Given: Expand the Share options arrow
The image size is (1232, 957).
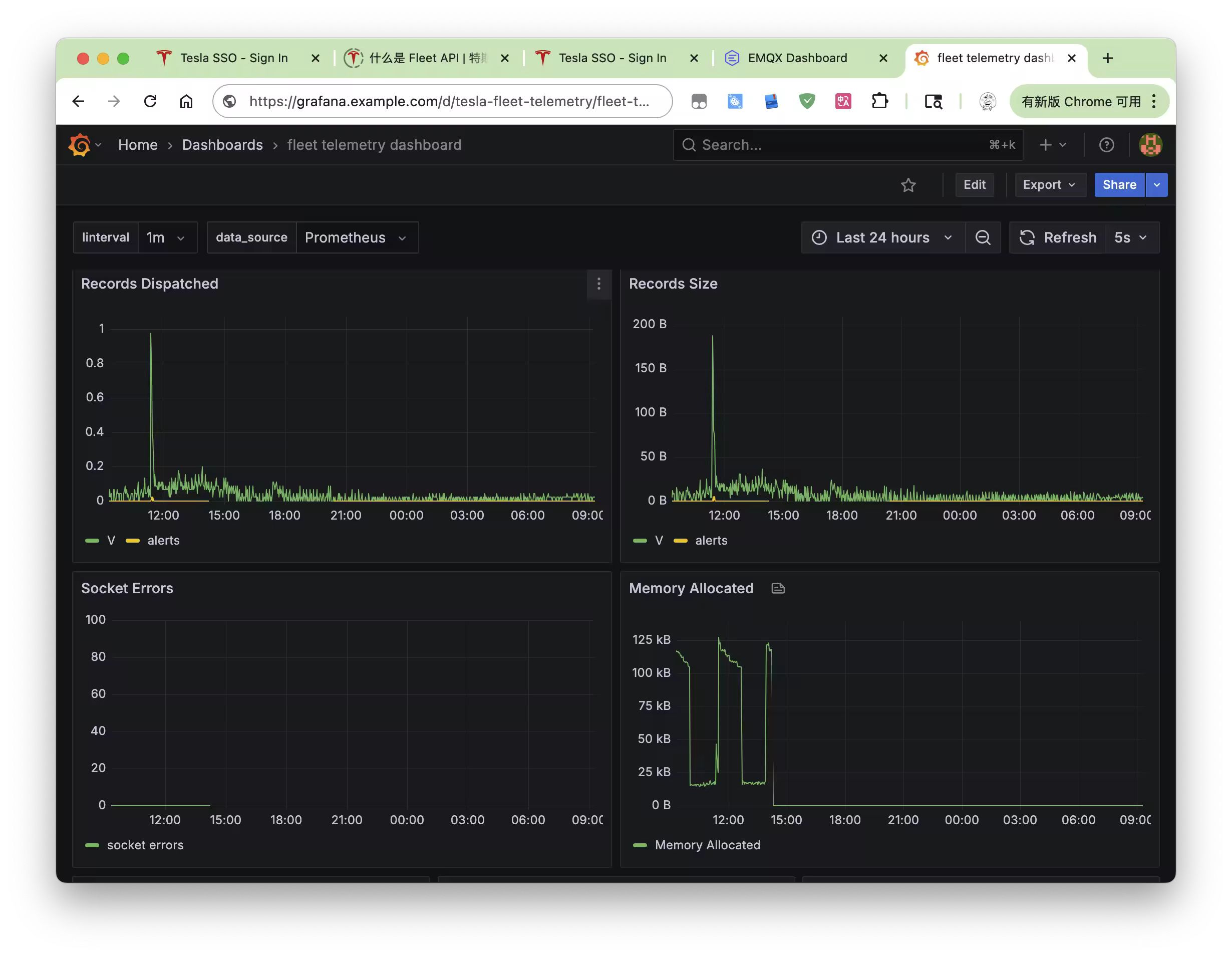Looking at the screenshot, I should pos(1157,185).
